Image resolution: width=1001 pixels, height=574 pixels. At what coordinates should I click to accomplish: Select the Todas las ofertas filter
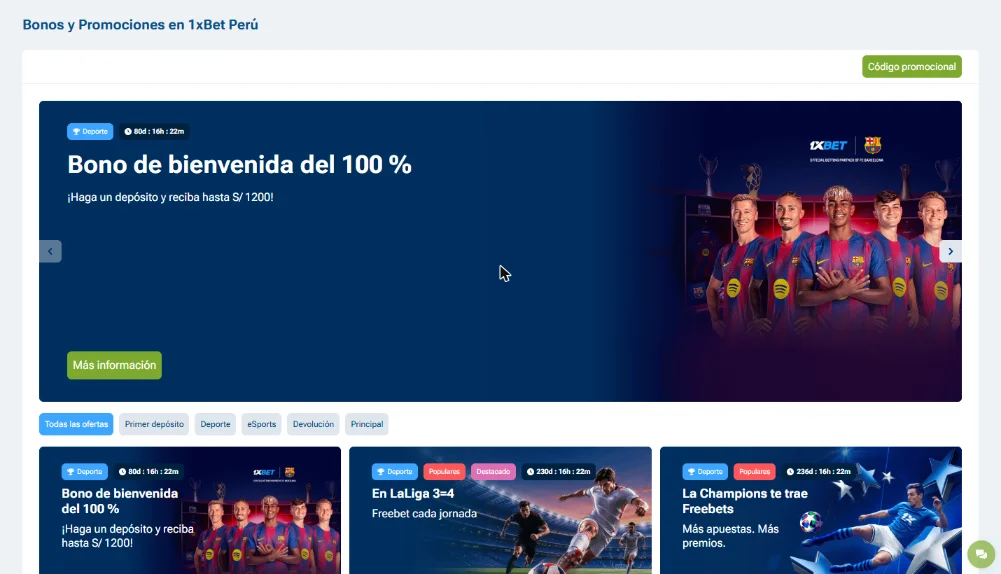76,424
